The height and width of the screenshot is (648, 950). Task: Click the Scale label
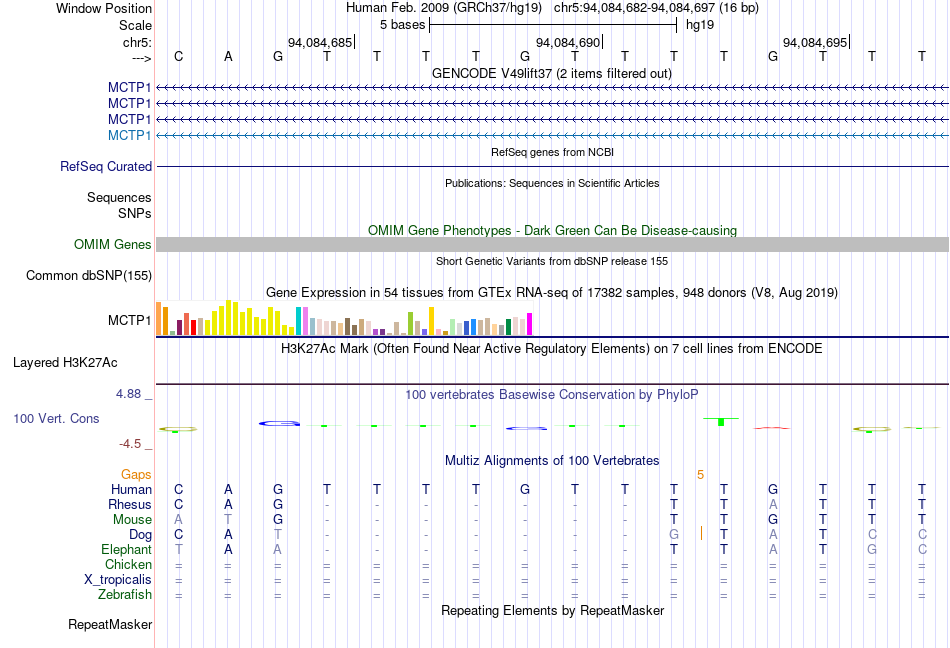click(136, 25)
